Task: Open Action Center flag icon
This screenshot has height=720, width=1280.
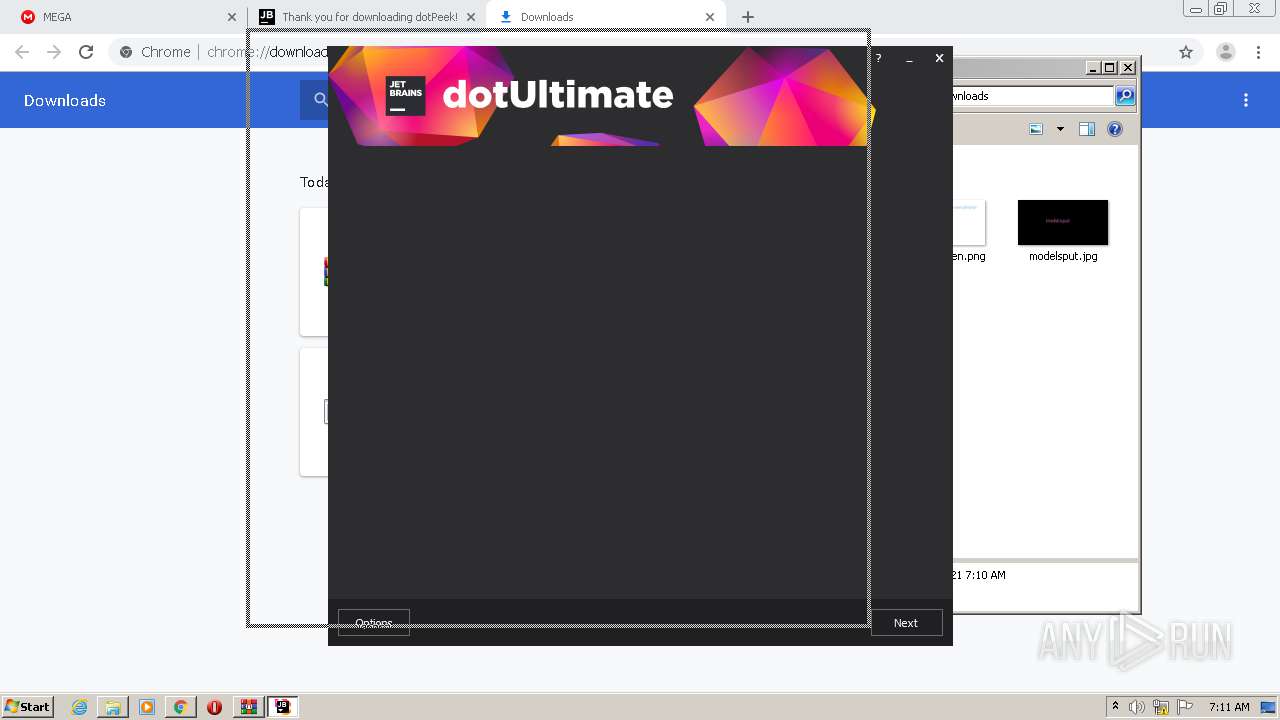Action: [1185, 707]
